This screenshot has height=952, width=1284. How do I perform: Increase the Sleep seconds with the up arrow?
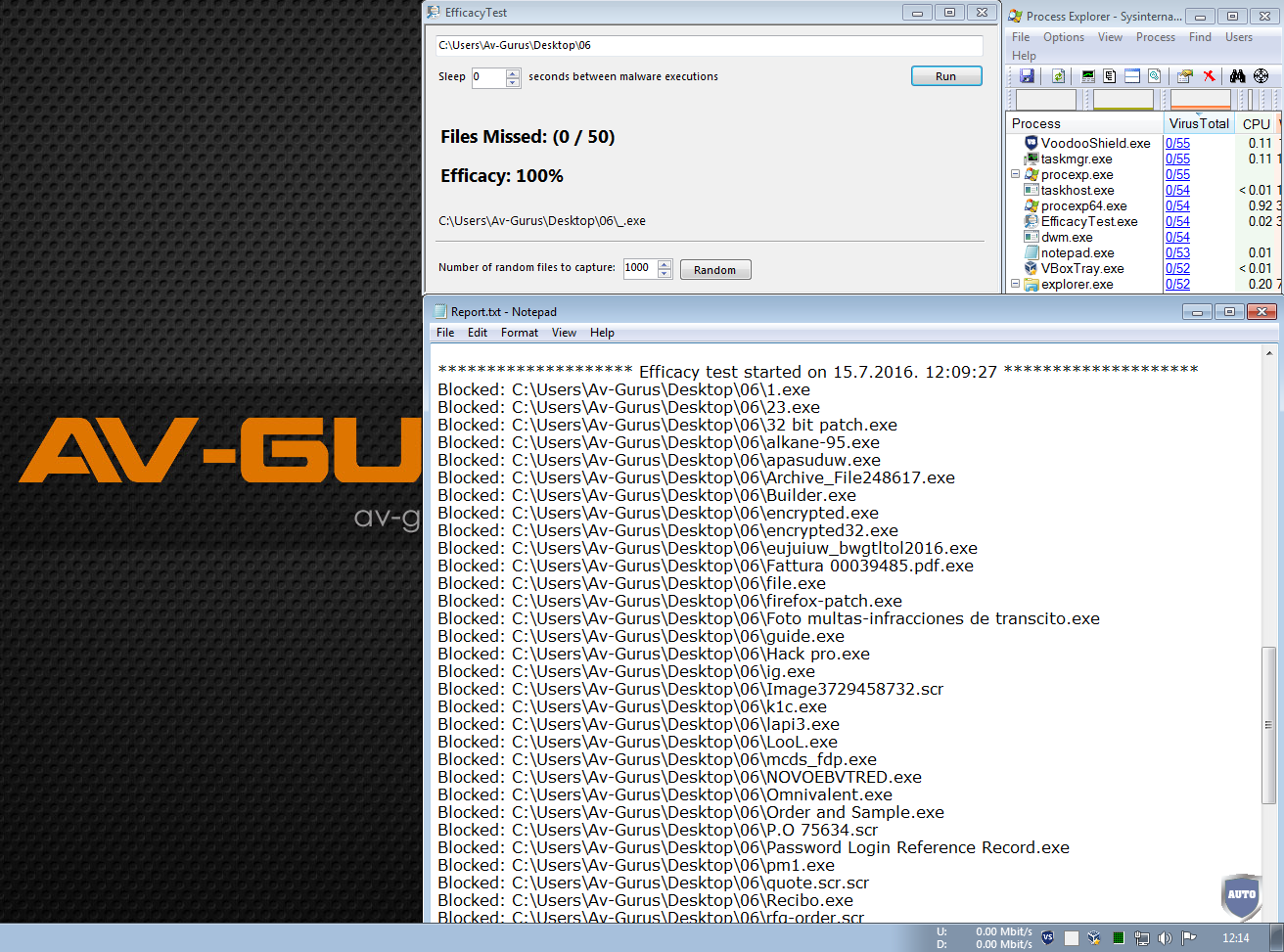[x=513, y=72]
